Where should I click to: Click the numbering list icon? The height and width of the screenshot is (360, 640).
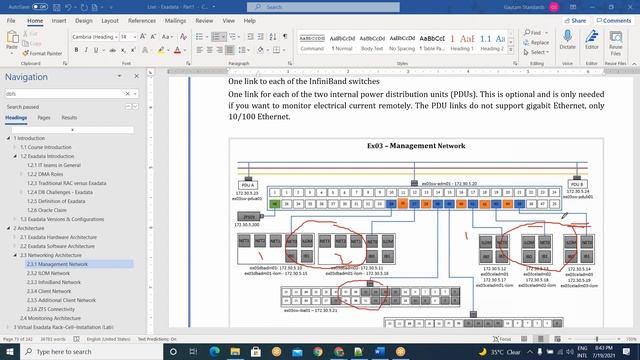tap(216, 37)
